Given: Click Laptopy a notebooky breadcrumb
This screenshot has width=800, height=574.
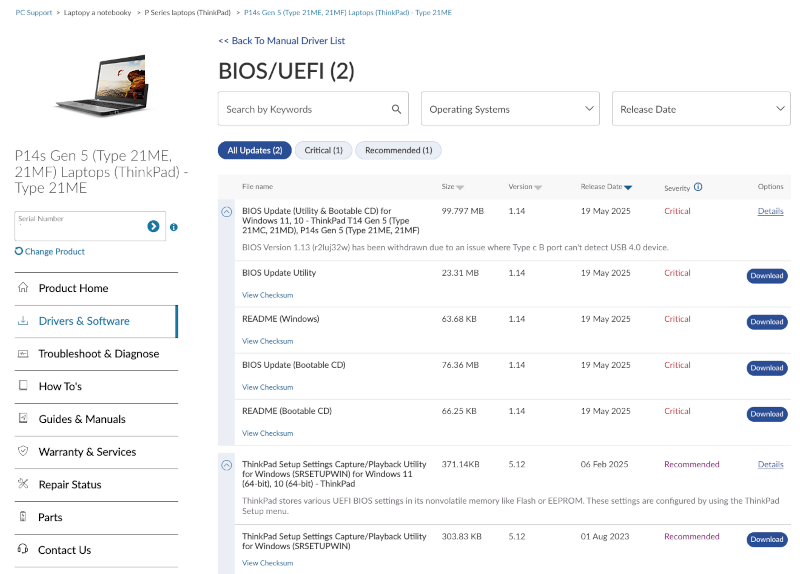Looking at the screenshot, I should [97, 12].
